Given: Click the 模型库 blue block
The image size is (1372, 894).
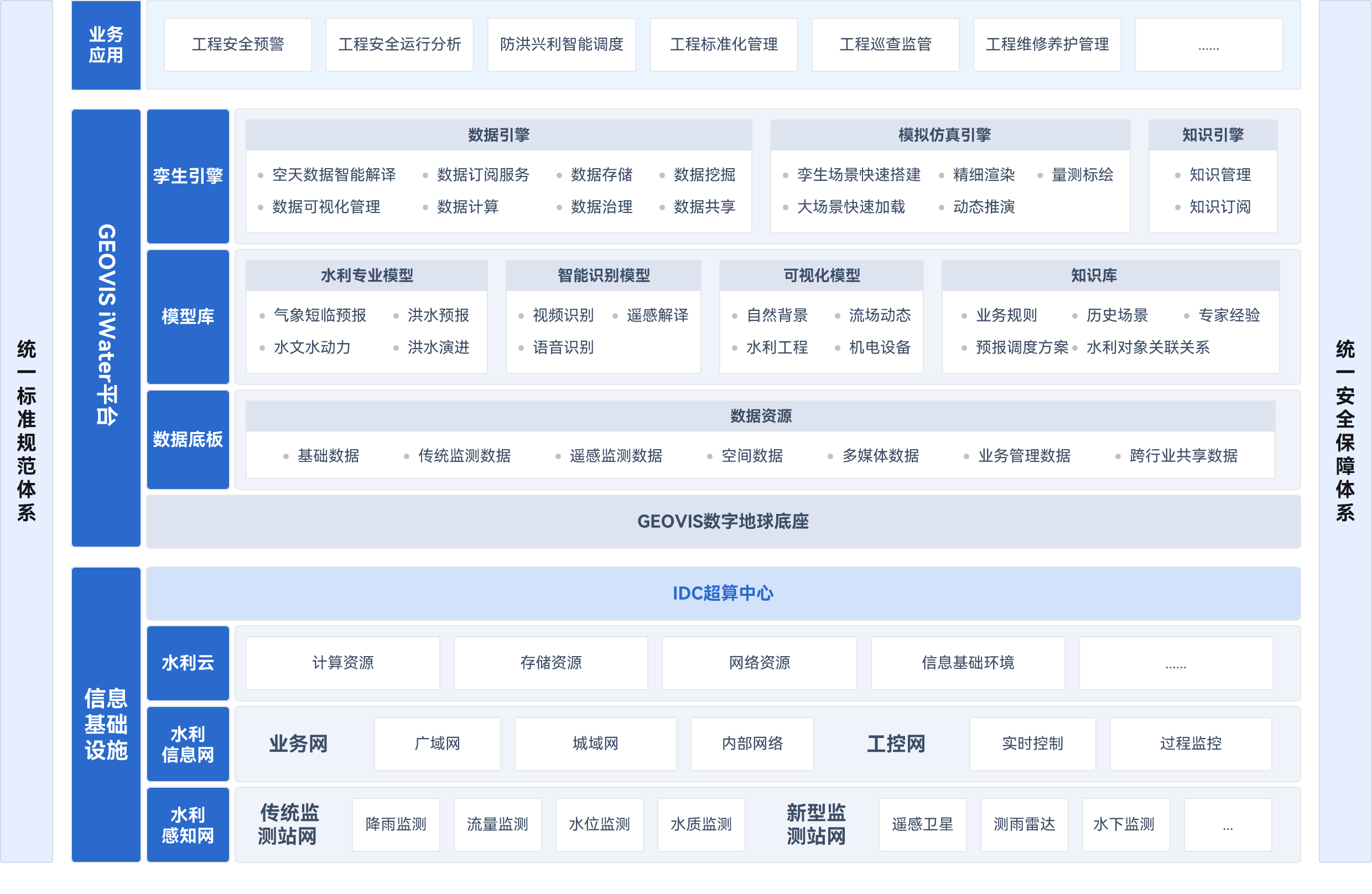Looking at the screenshot, I should point(188,316).
